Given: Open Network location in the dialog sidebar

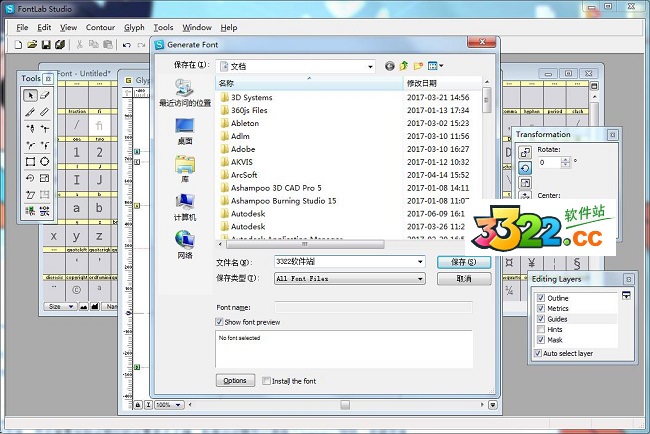Looking at the screenshot, I should point(185,245).
